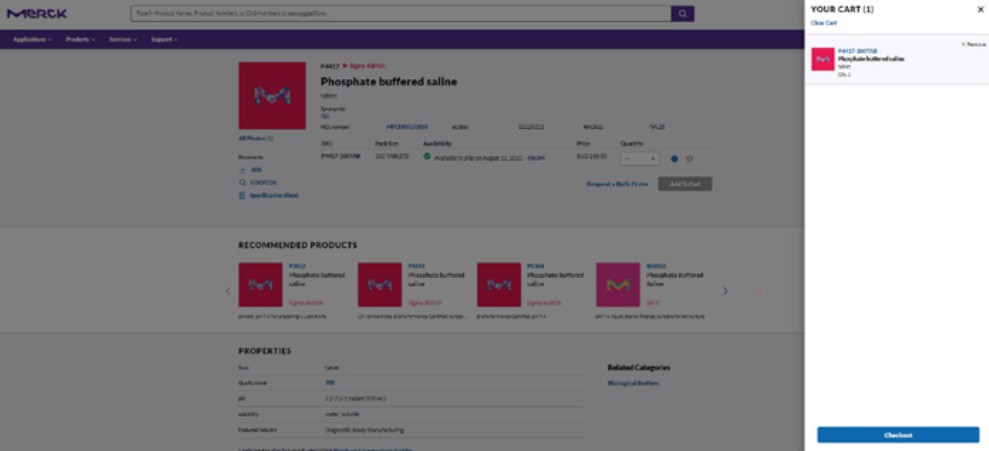This screenshot has width=989, height=451.
Task: Click the Quality Level 200 link
Action: [x=329, y=383]
